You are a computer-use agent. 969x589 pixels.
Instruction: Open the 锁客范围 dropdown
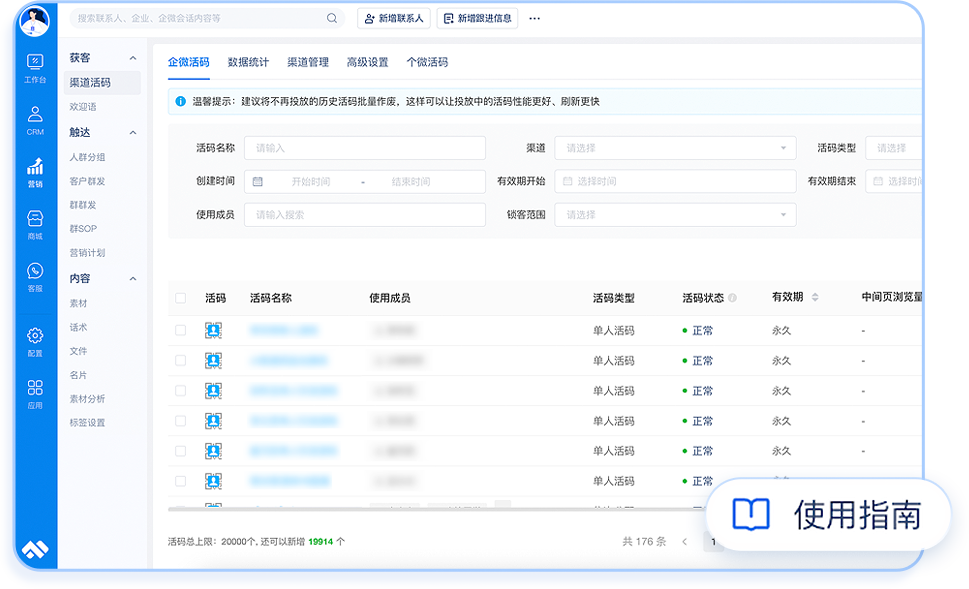click(673, 214)
